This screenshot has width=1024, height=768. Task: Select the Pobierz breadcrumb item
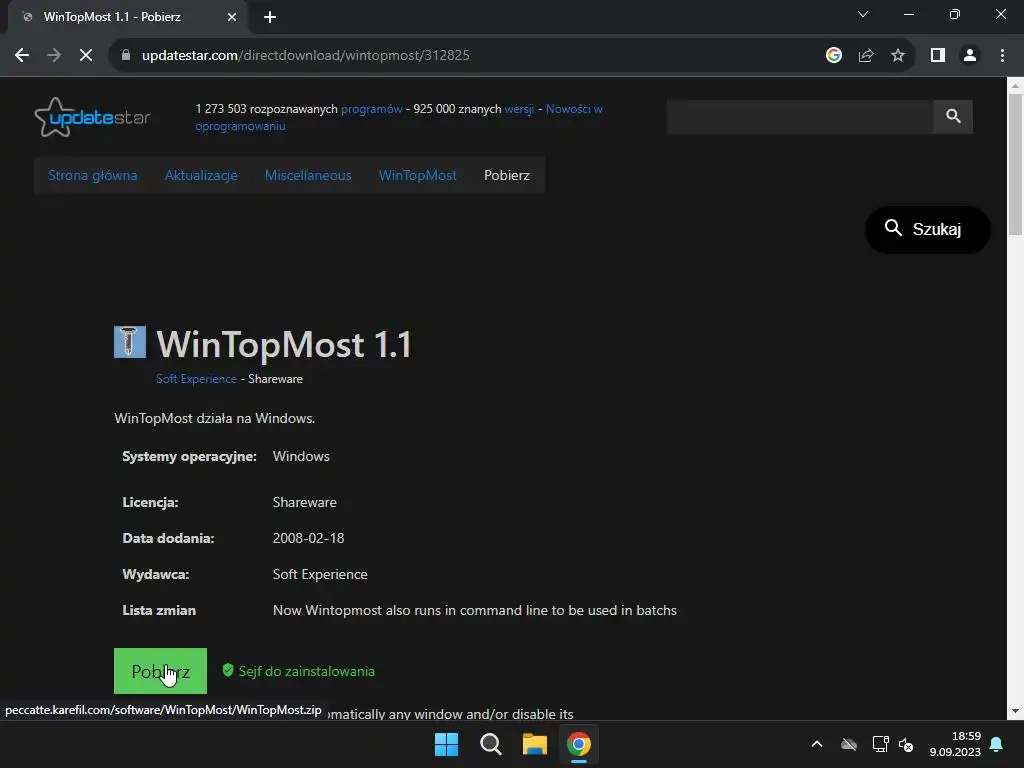pyautogui.click(x=507, y=176)
